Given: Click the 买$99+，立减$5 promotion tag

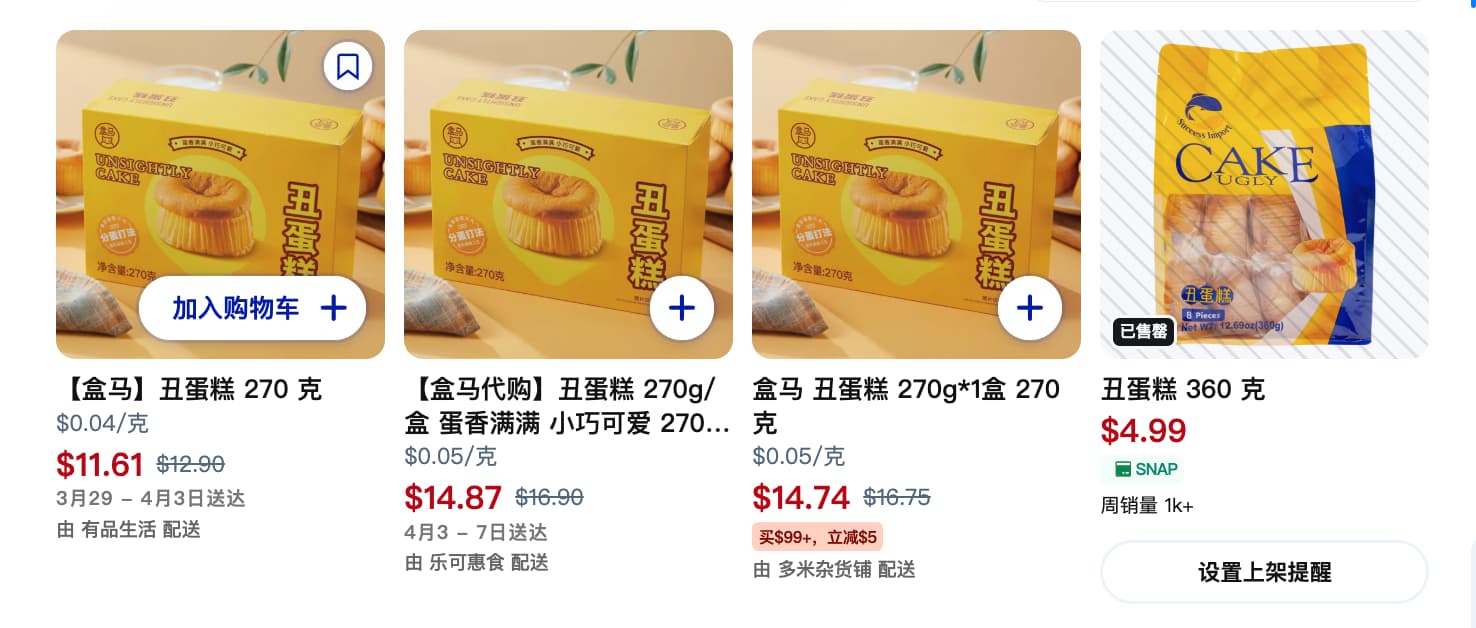Looking at the screenshot, I should tap(817, 537).
